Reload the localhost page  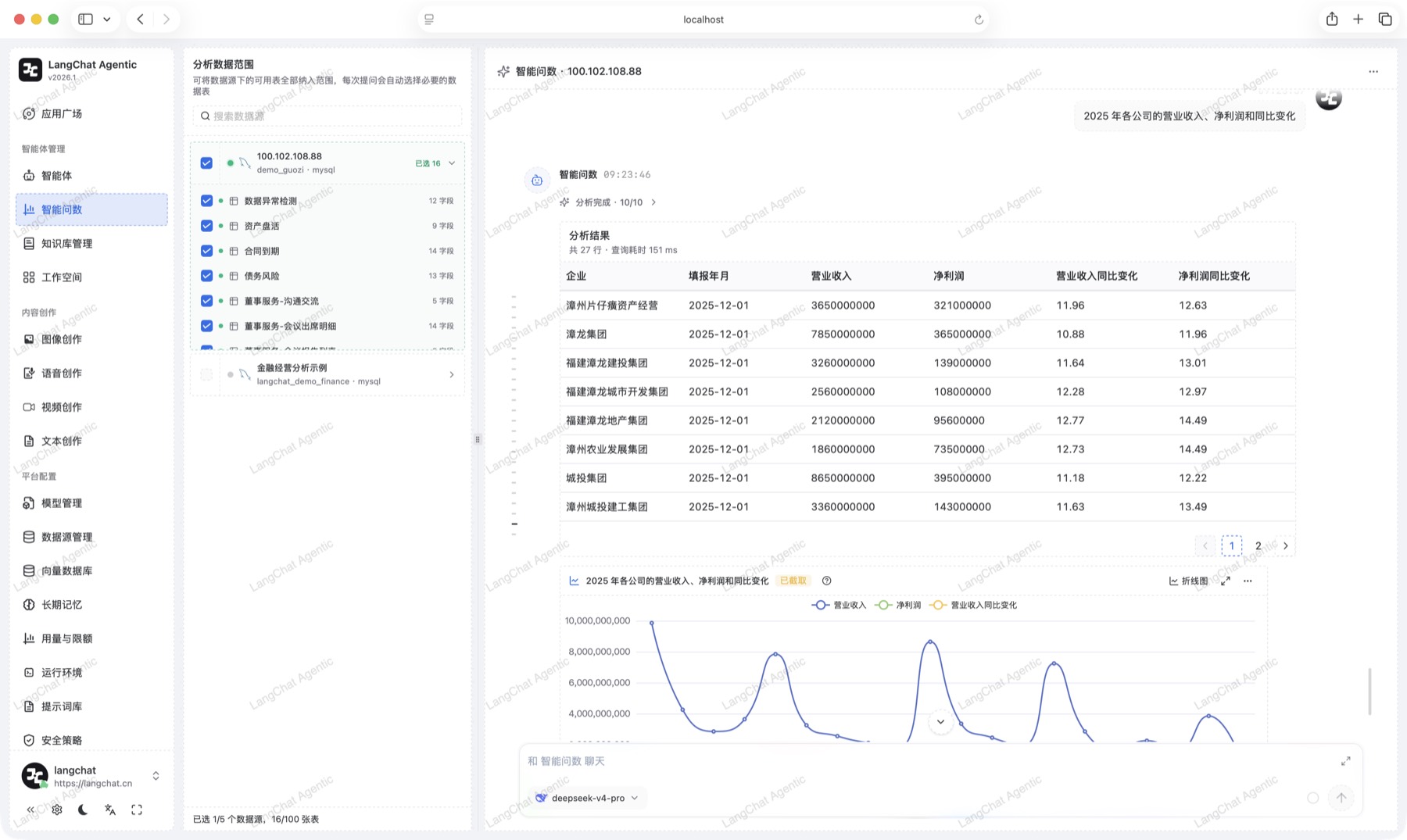[x=979, y=20]
